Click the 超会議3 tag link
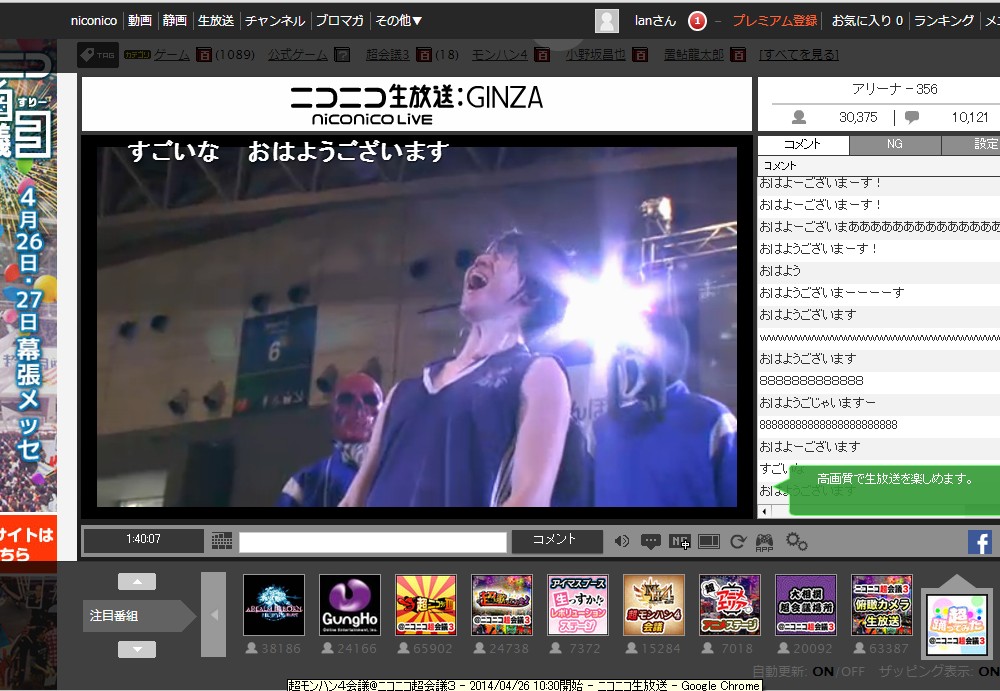 (x=388, y=55)
